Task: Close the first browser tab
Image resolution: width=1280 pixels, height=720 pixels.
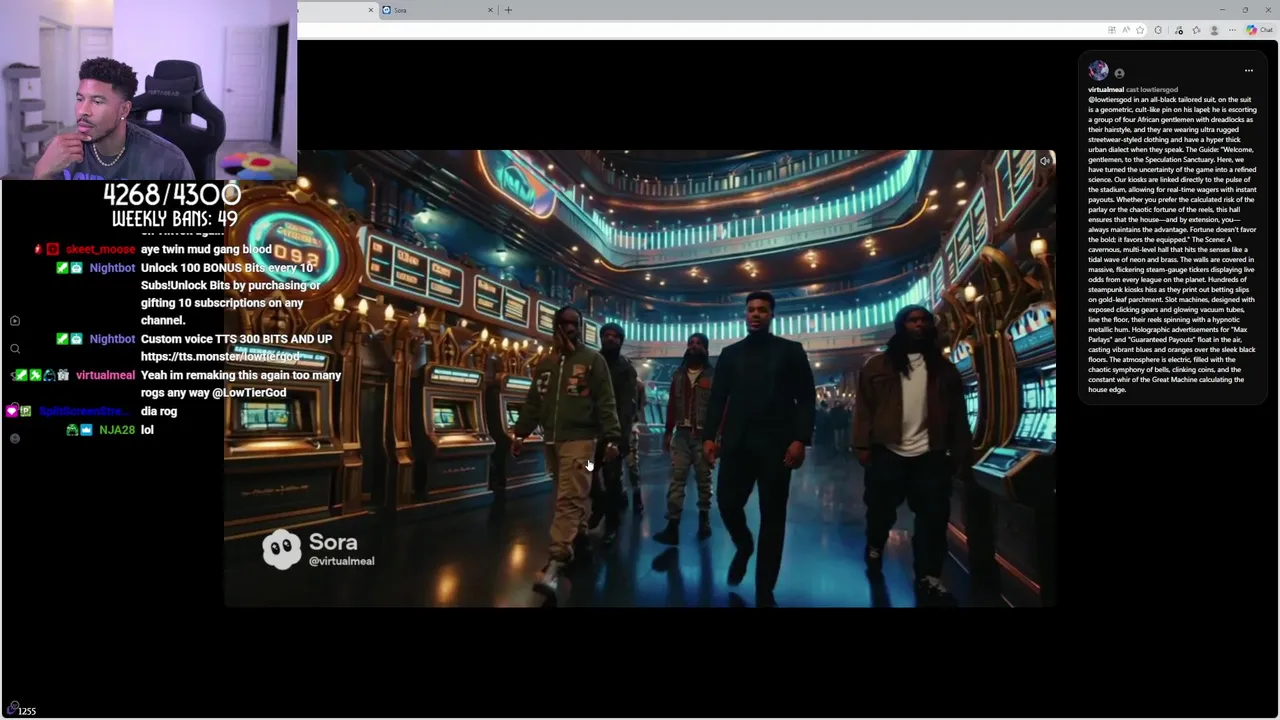Action: point(370,10)
